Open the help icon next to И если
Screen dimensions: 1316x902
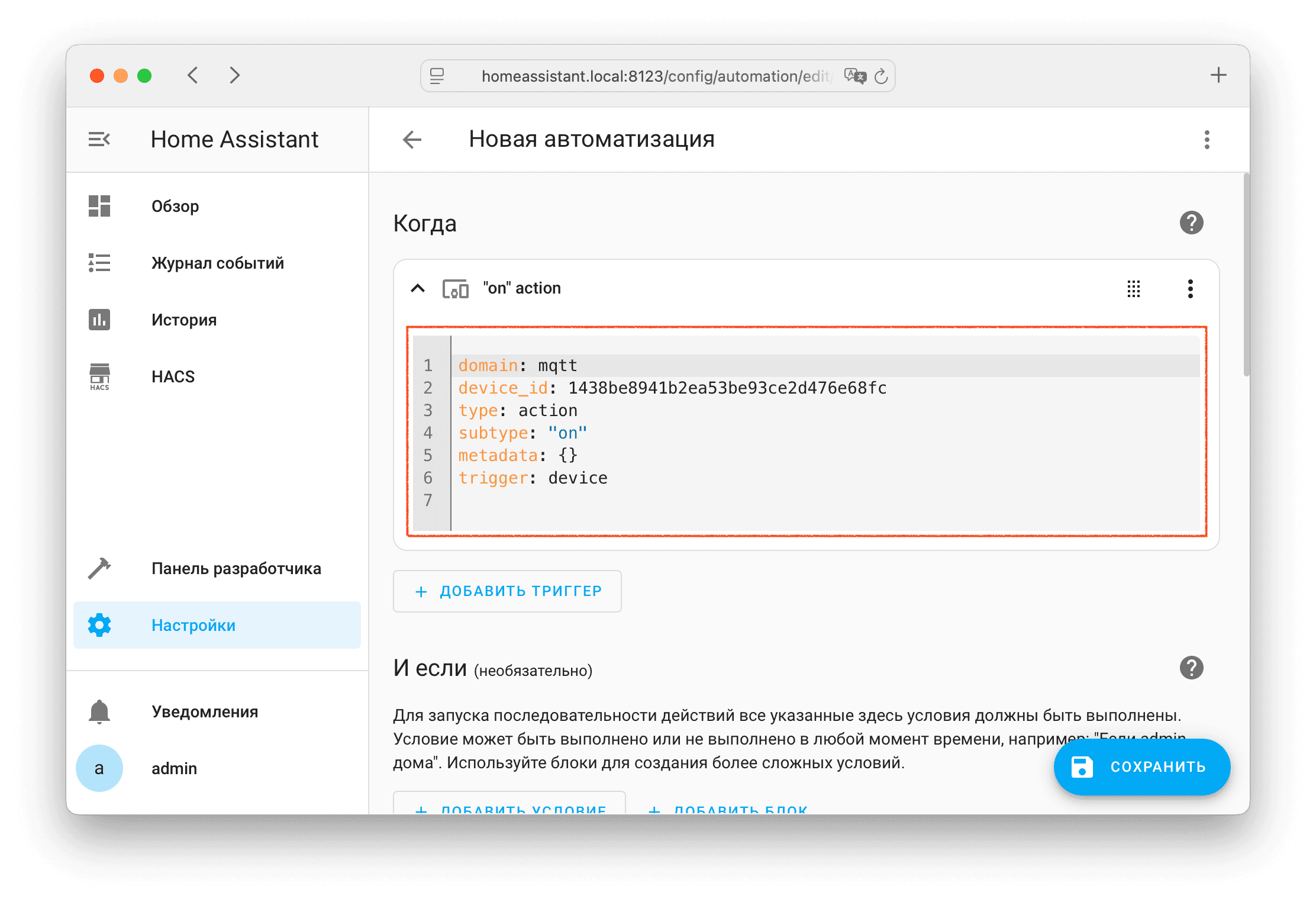[1191, 668]
